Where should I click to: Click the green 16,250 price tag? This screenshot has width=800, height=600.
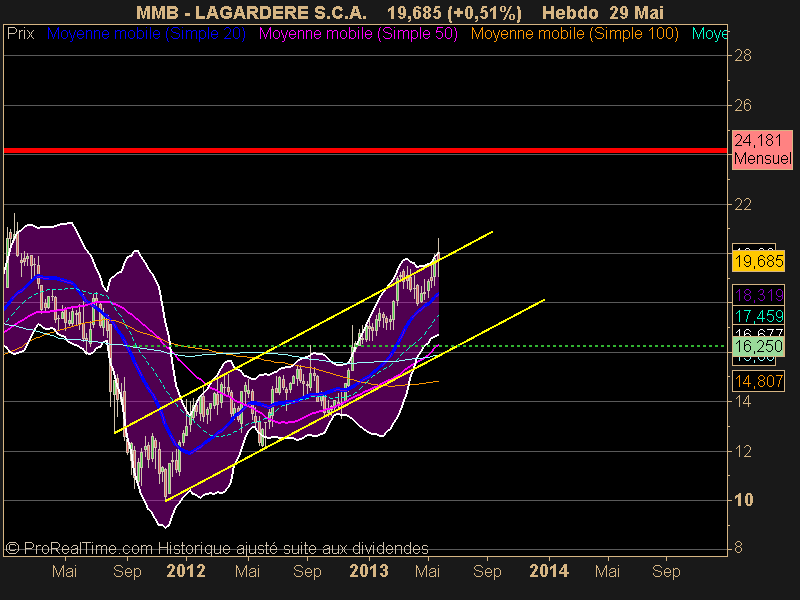[x=759, y=346]
